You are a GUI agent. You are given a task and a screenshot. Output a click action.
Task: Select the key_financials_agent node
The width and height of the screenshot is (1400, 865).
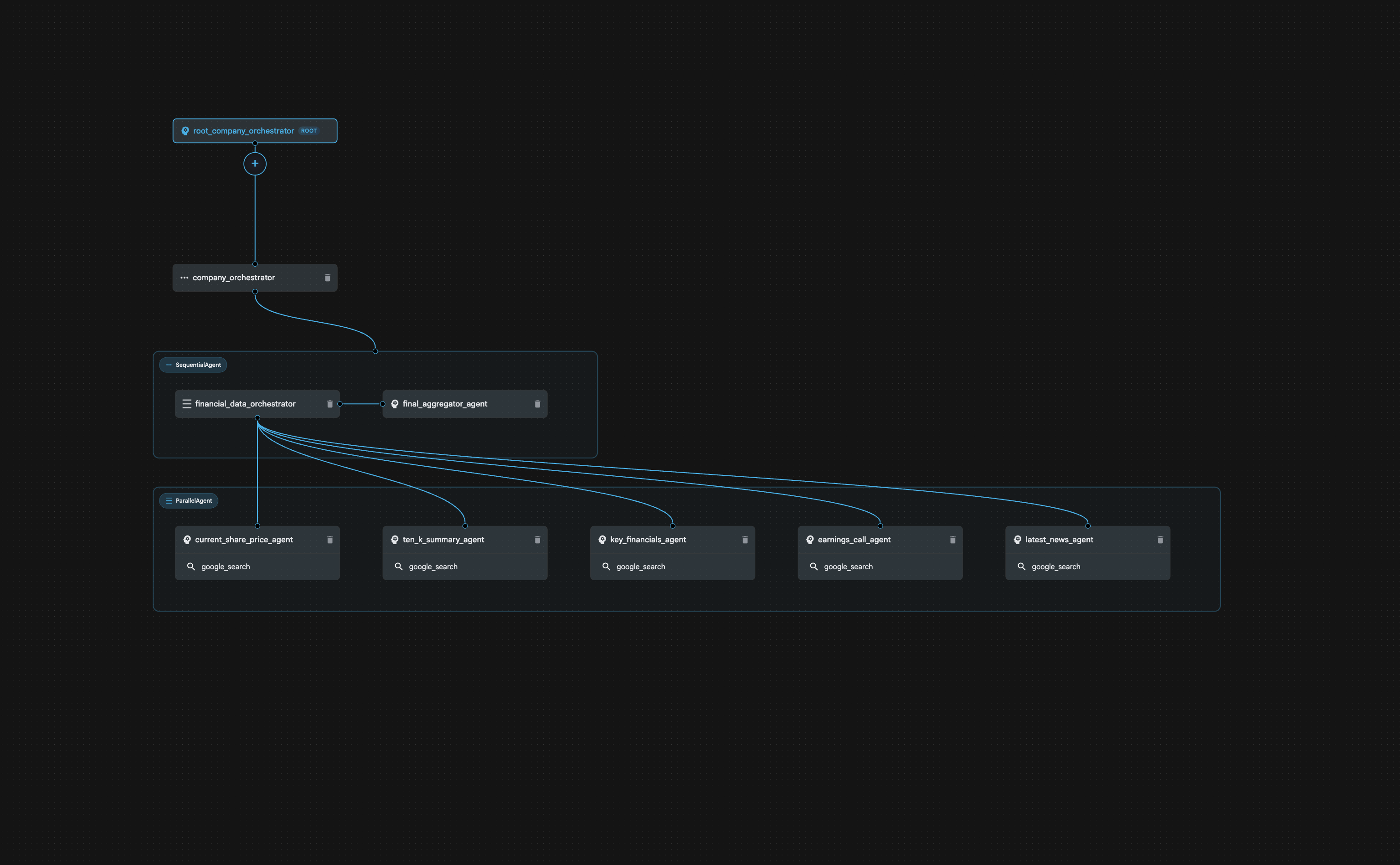(x=649, y=540)
